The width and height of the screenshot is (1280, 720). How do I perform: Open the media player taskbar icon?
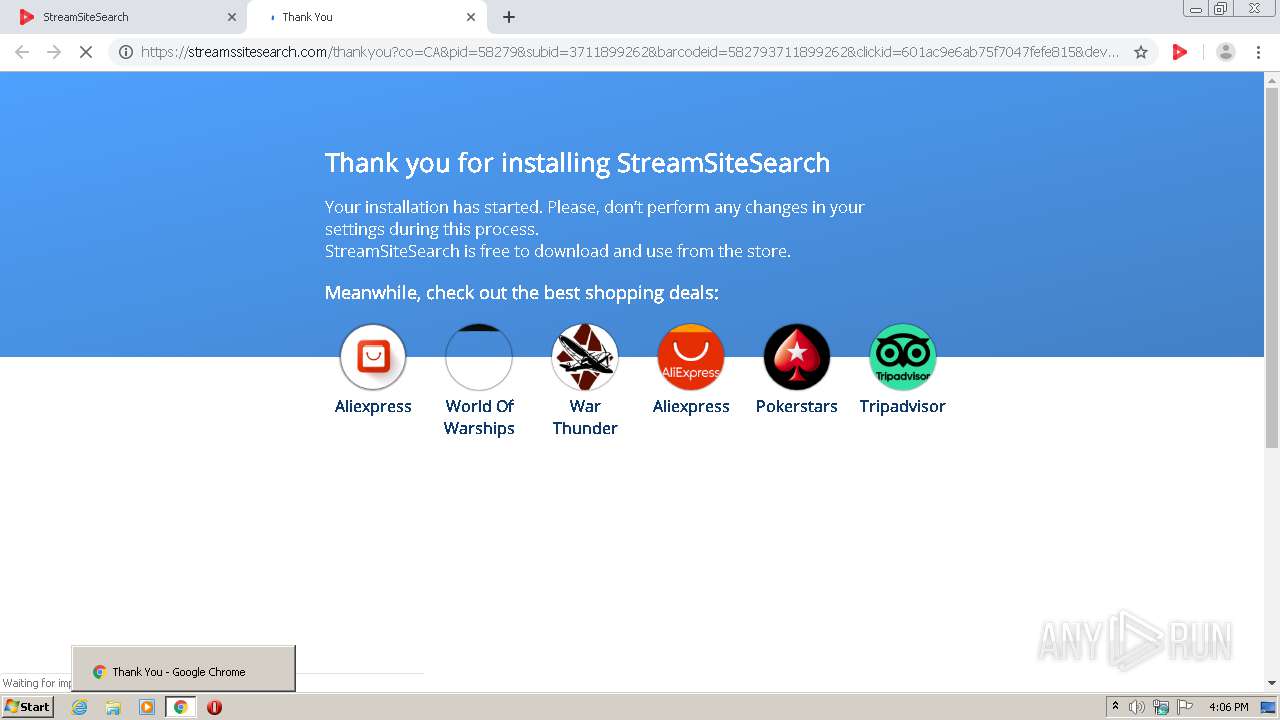147,707
